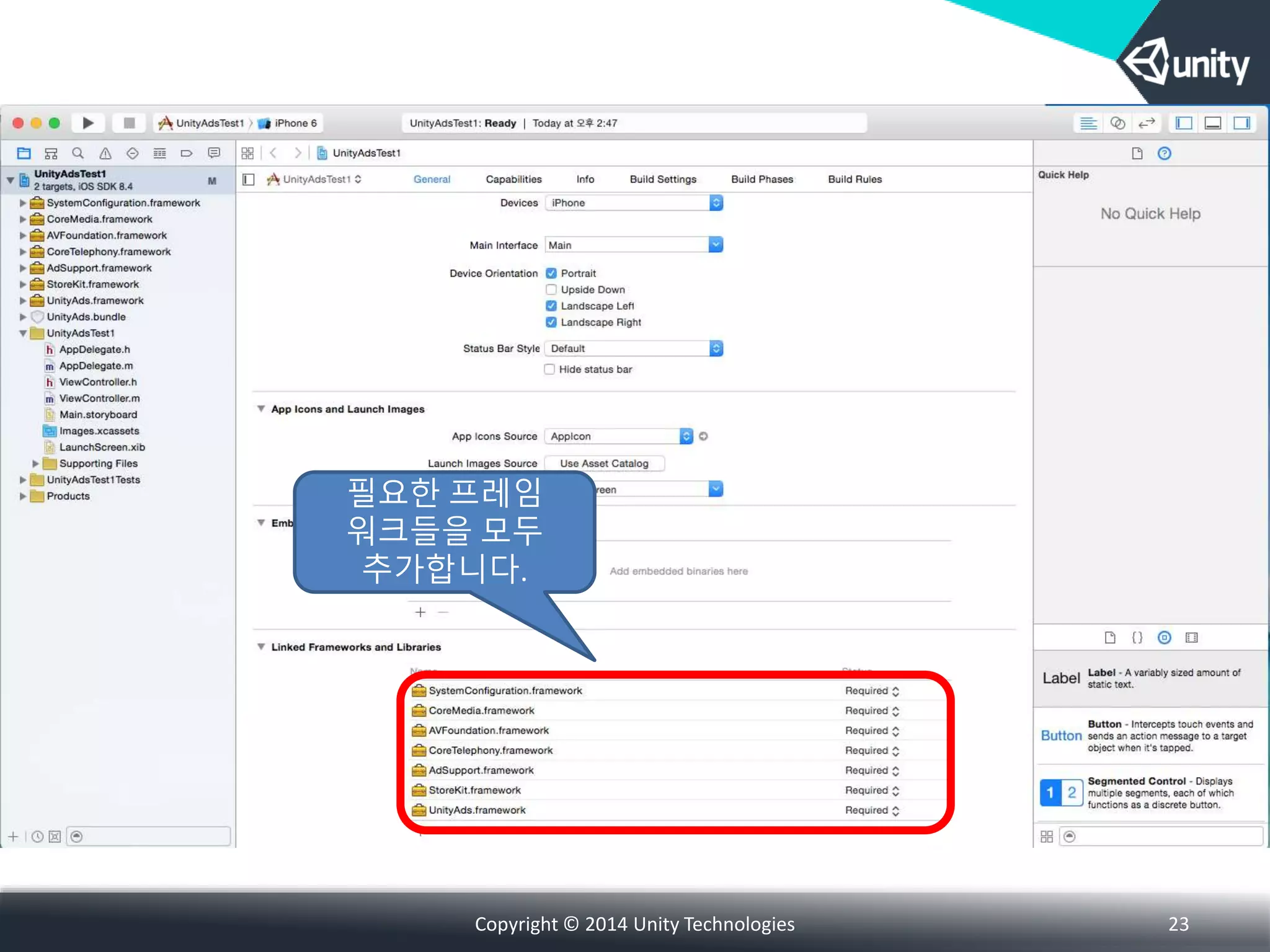Open the Test navigator diamond icon
This screenshot has width=1270, height=952.
[x=132, y=153]
